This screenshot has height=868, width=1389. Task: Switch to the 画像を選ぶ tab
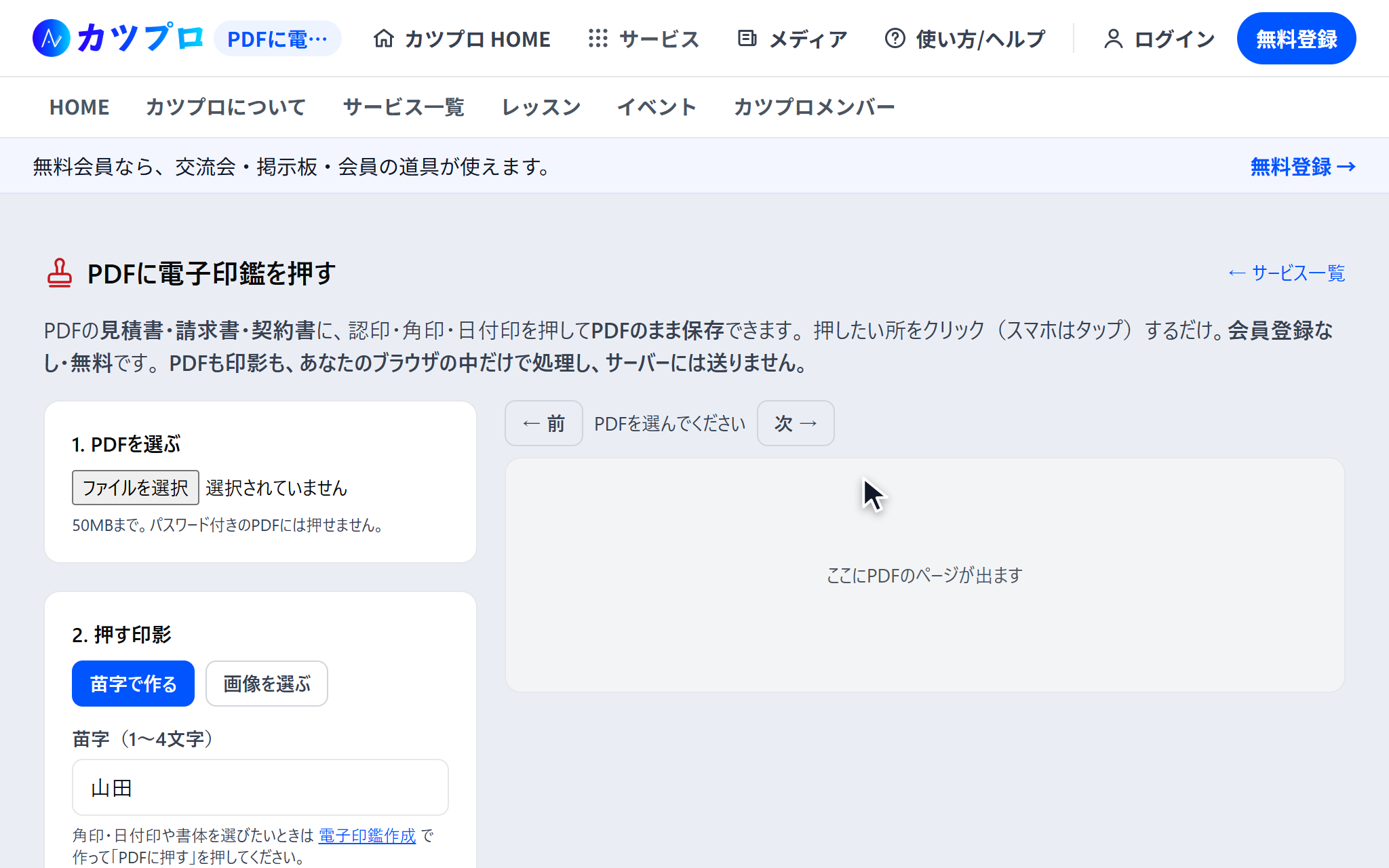point(267,684)
